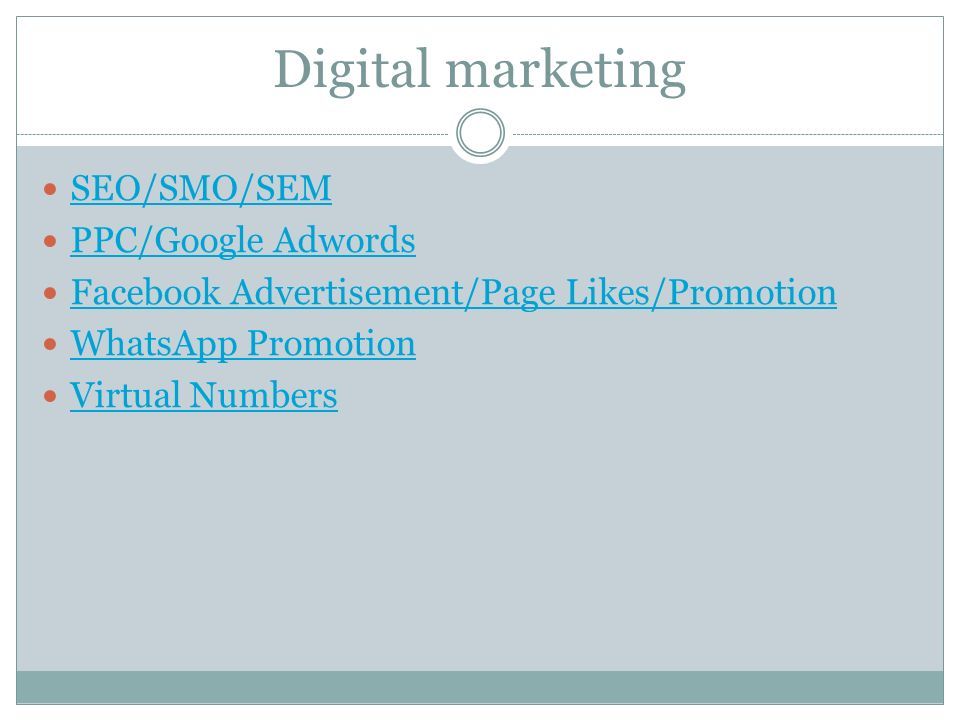Click the bullet beside Virtual Numbers
This screenshot has width=960, height=720.
coord(50,396)
